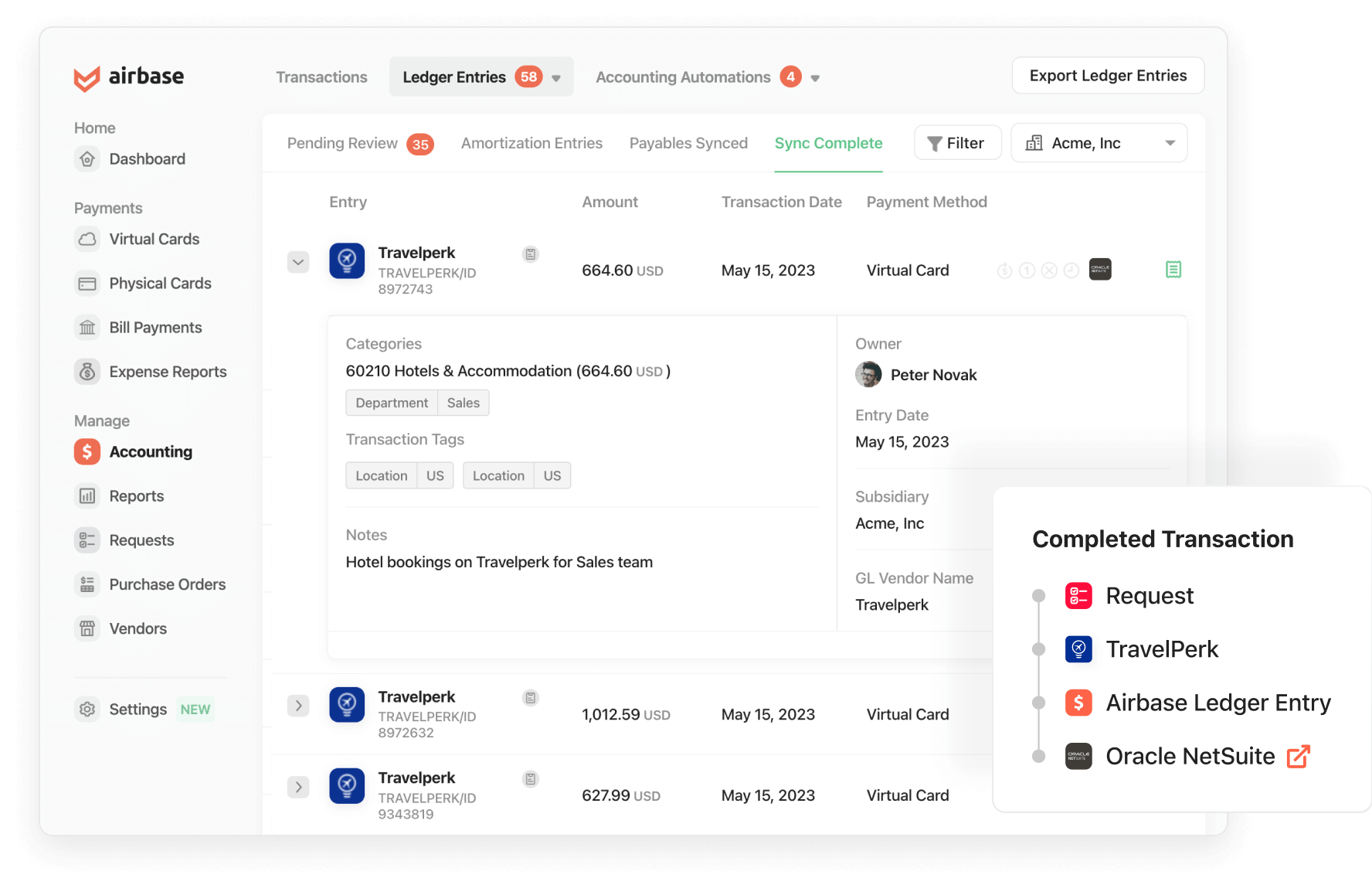Open the Ledger Entries dropdown arrow

tap(556, 78)
